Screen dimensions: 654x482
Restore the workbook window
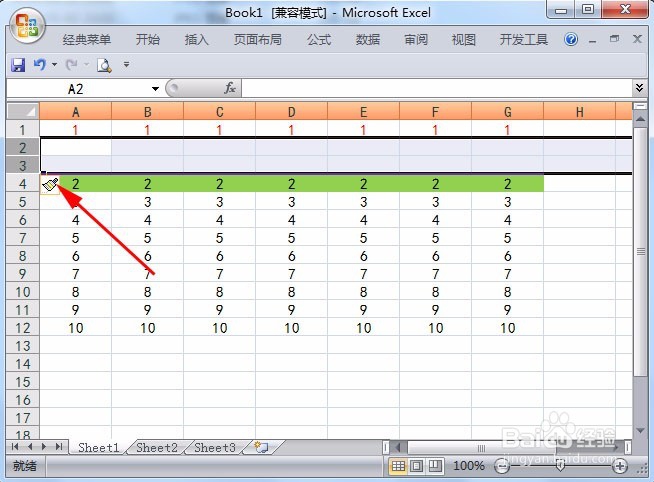(614, 39)
